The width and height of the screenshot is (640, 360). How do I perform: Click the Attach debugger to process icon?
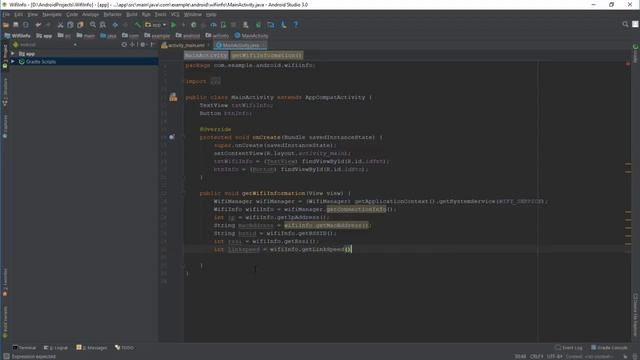pos(223,25)
